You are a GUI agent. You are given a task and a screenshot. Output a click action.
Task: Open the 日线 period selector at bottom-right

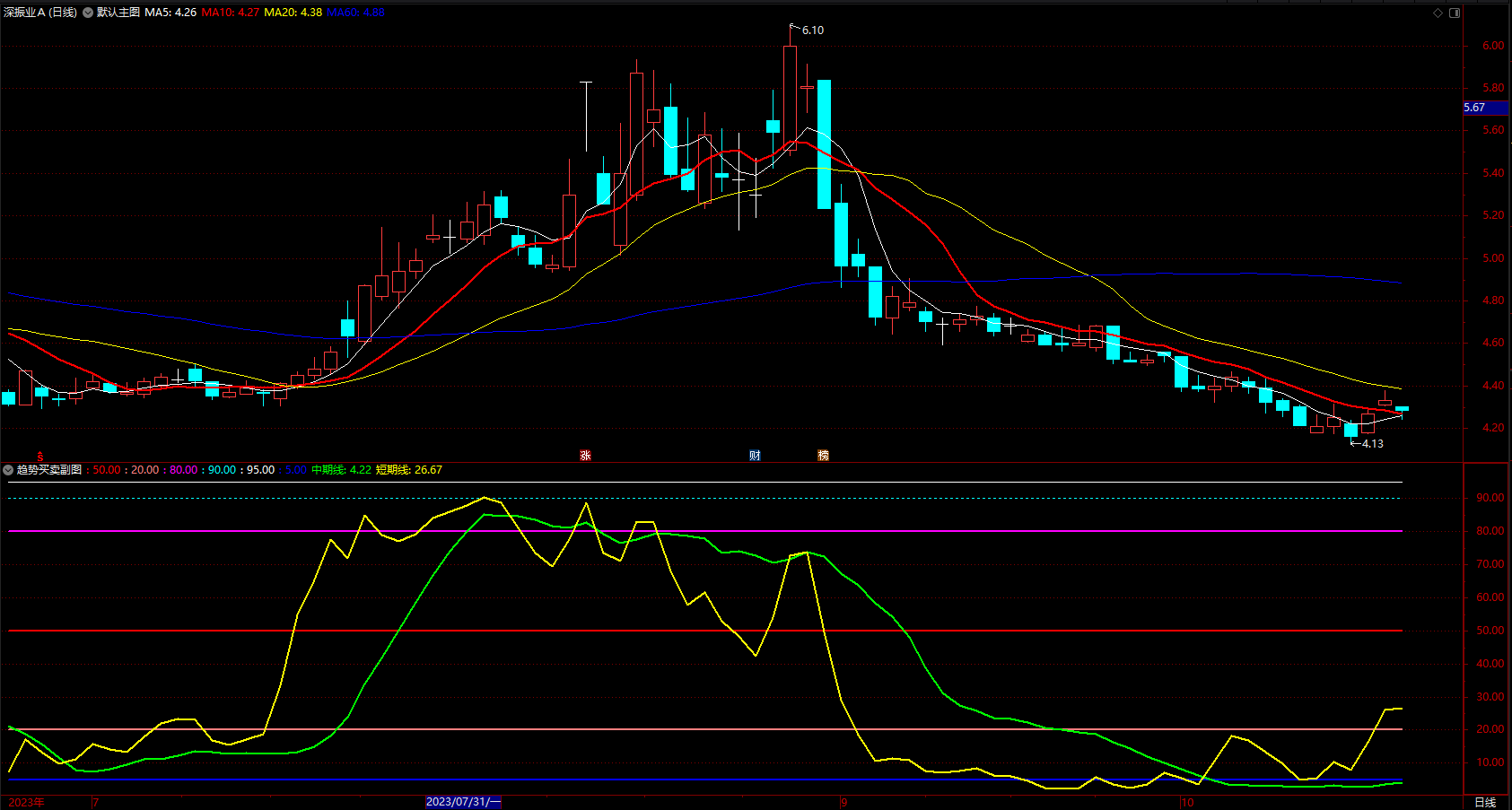[1485, 802]
